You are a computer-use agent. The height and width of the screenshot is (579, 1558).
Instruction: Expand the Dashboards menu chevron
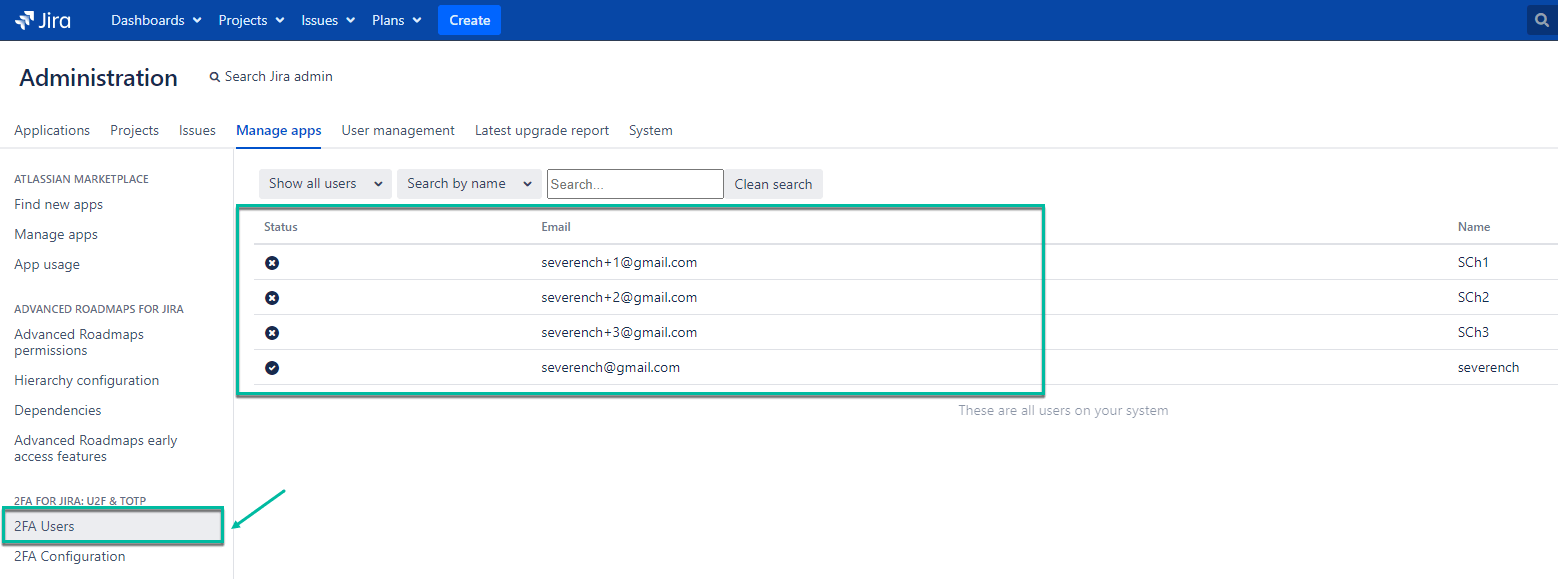click(196, 19)
